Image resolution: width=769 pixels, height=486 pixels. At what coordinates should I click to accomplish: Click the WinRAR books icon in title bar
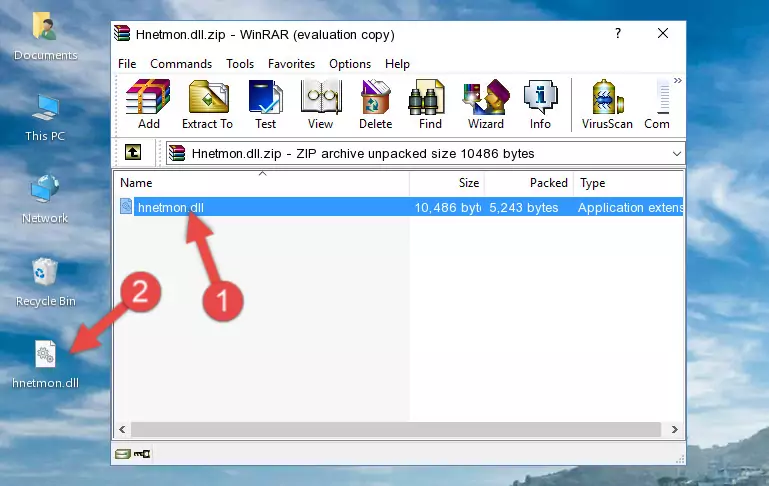point(122,33)
